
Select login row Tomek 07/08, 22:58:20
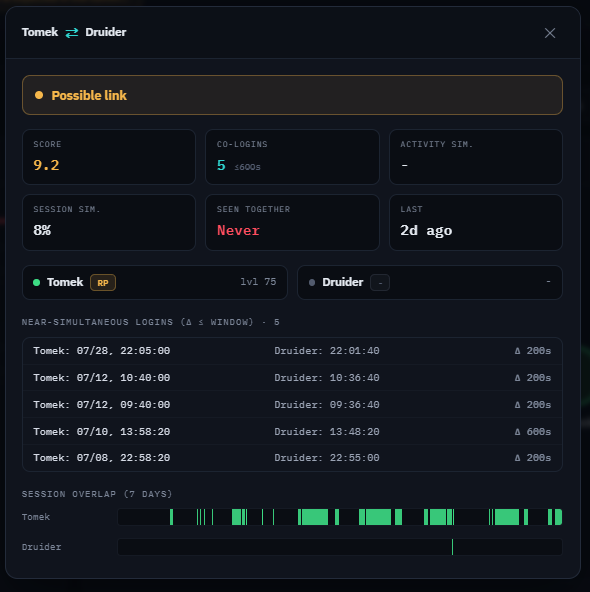292,458
